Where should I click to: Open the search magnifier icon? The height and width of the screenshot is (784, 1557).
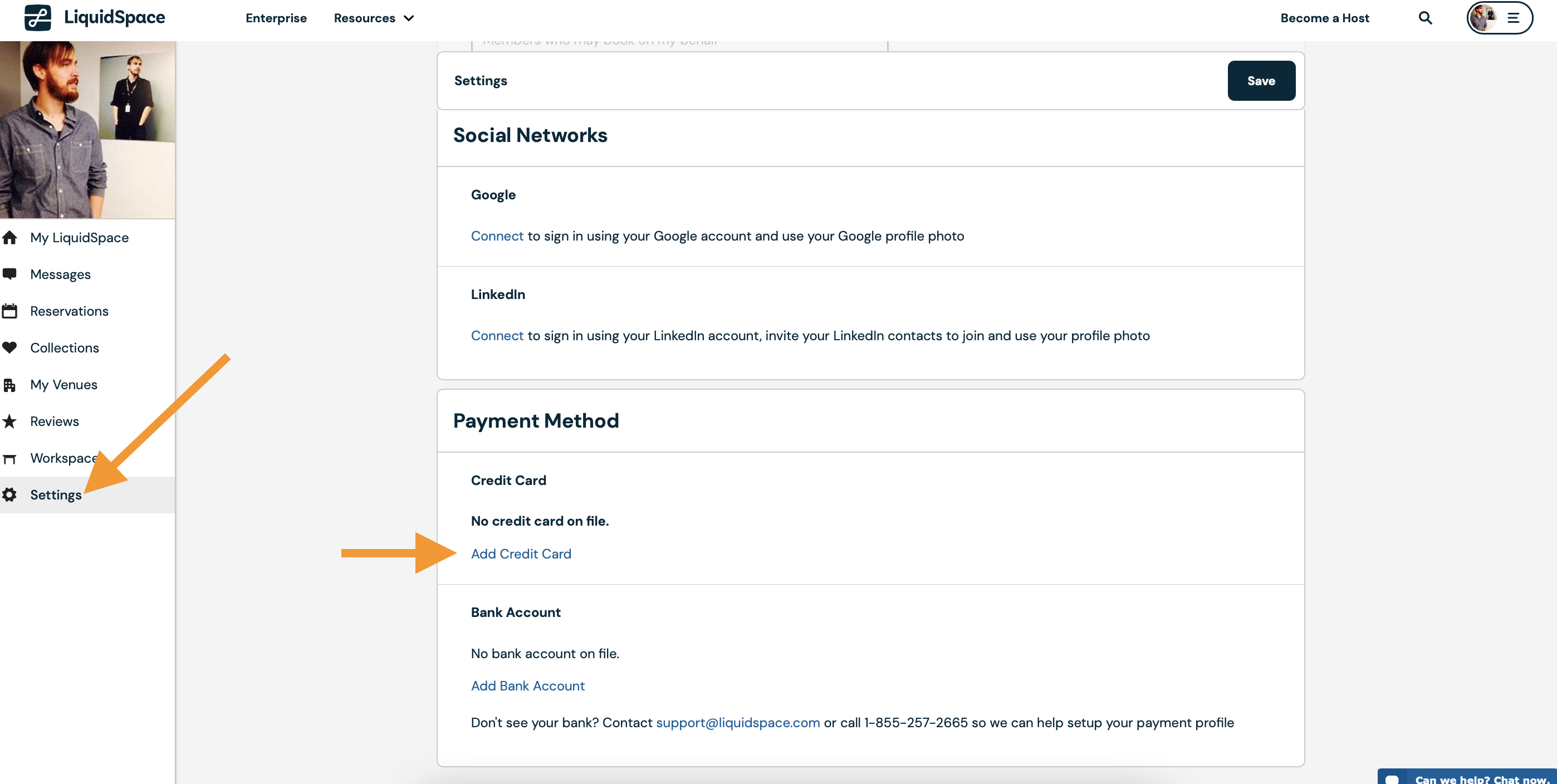1425,18
